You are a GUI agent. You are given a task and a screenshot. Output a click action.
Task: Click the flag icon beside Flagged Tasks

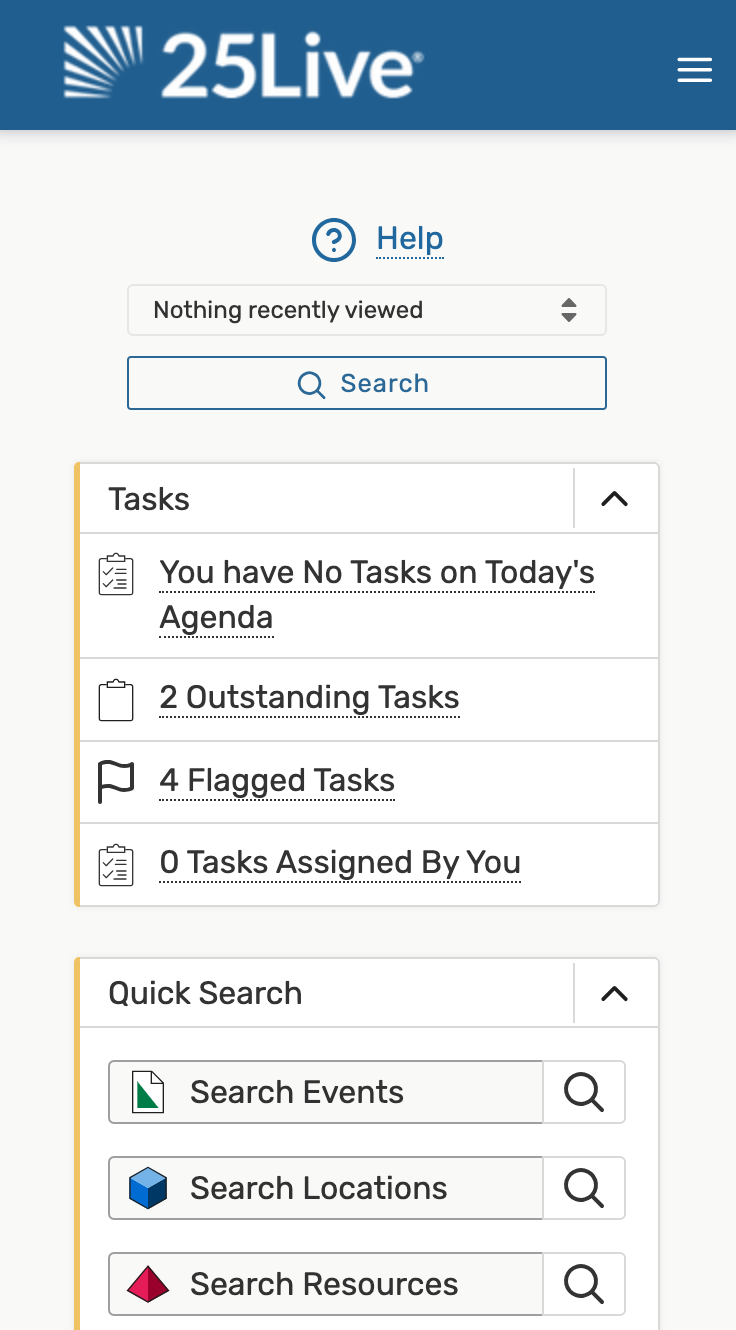(116, 781)
